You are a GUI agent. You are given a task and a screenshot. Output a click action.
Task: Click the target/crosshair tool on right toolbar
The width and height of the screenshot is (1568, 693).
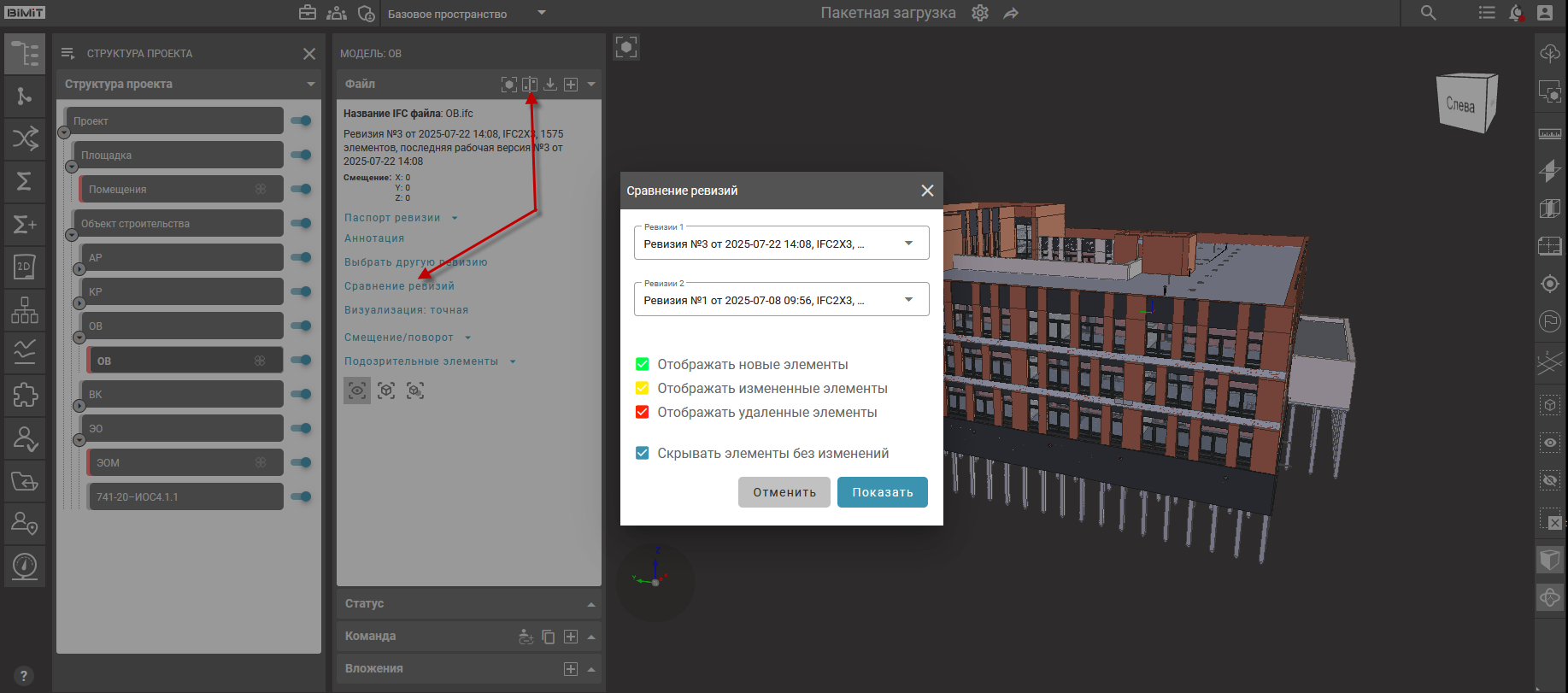[x=1550, y=284]
